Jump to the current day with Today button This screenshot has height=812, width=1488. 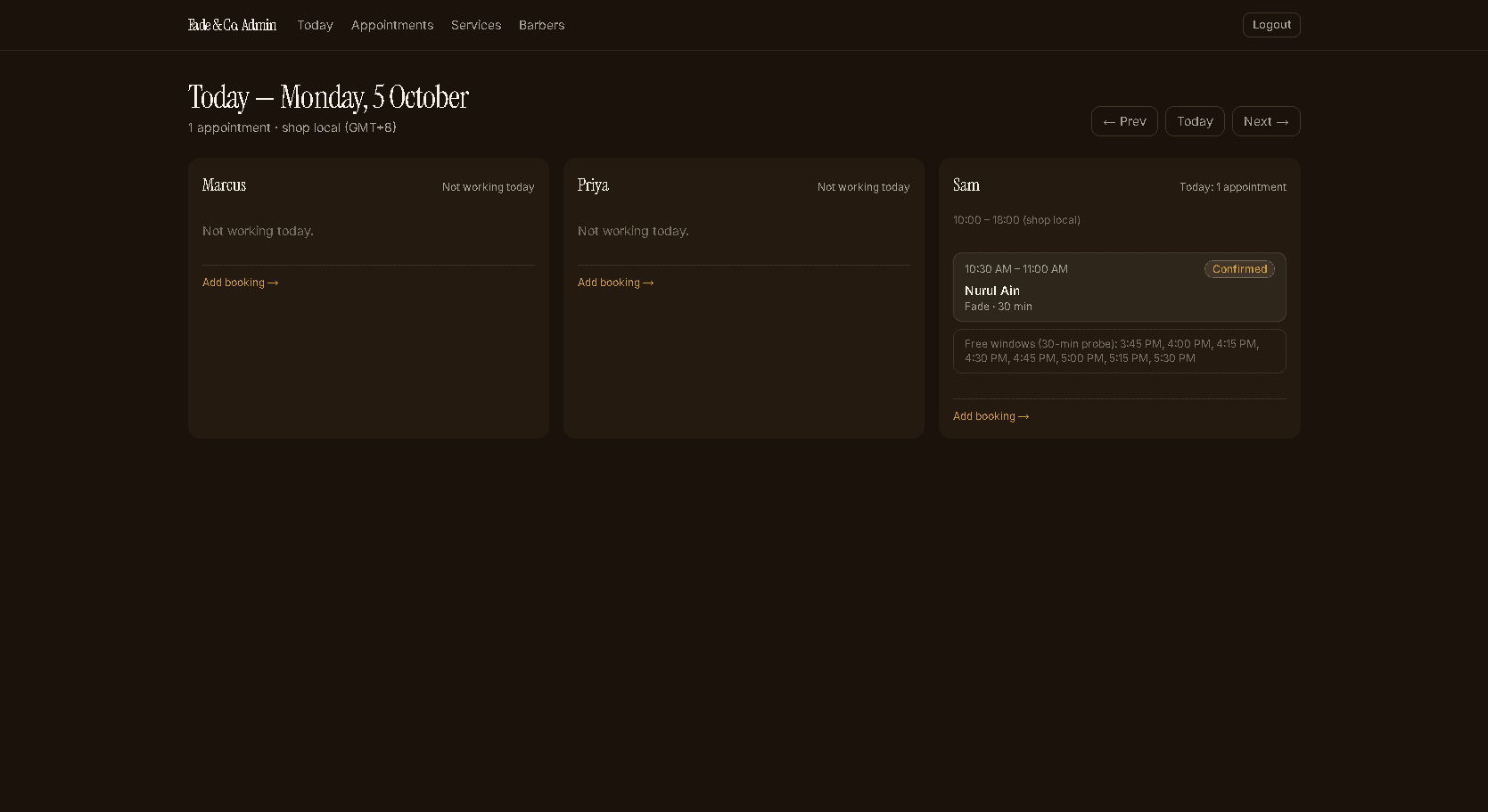[1195, 121]
